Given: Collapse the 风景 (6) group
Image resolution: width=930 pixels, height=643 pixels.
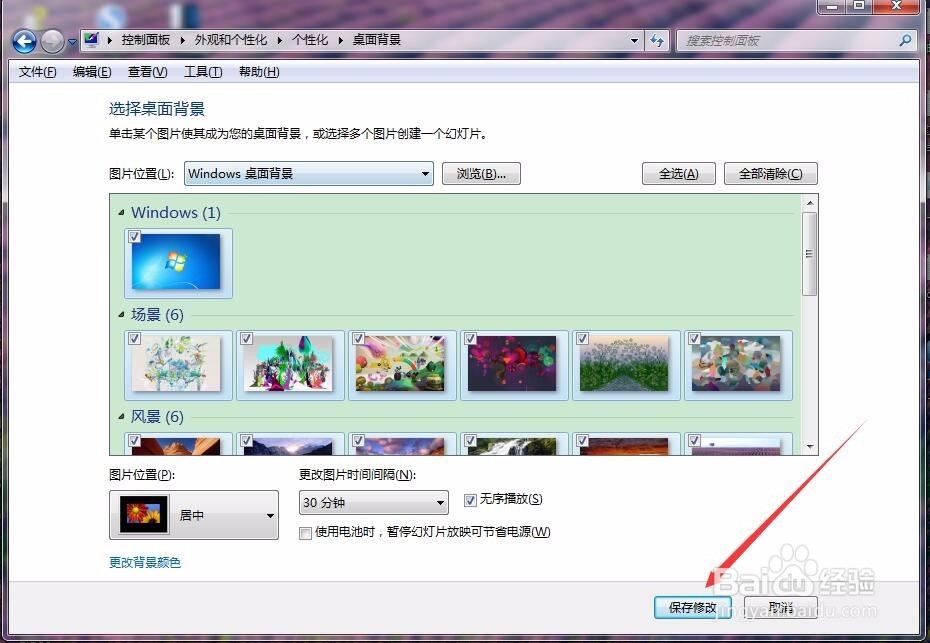Looking at the screenshot, I should (x=122, y=416).
